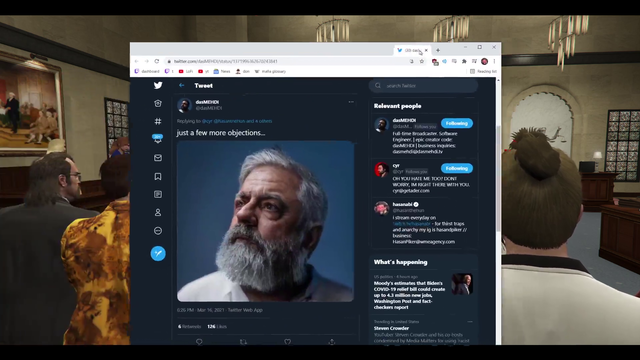Go back using the Tweet header arrow
640x360 pixels.
pos(182,85)
